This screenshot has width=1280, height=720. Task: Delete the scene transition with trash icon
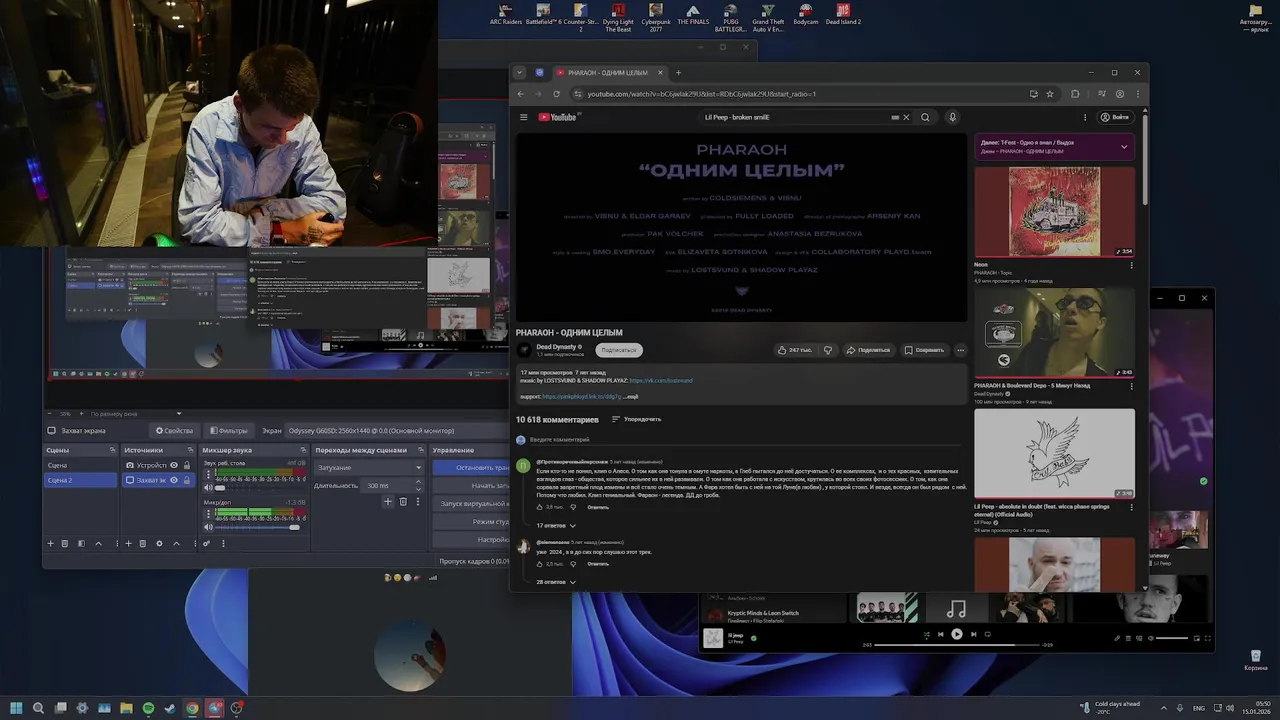pos(403,501)
